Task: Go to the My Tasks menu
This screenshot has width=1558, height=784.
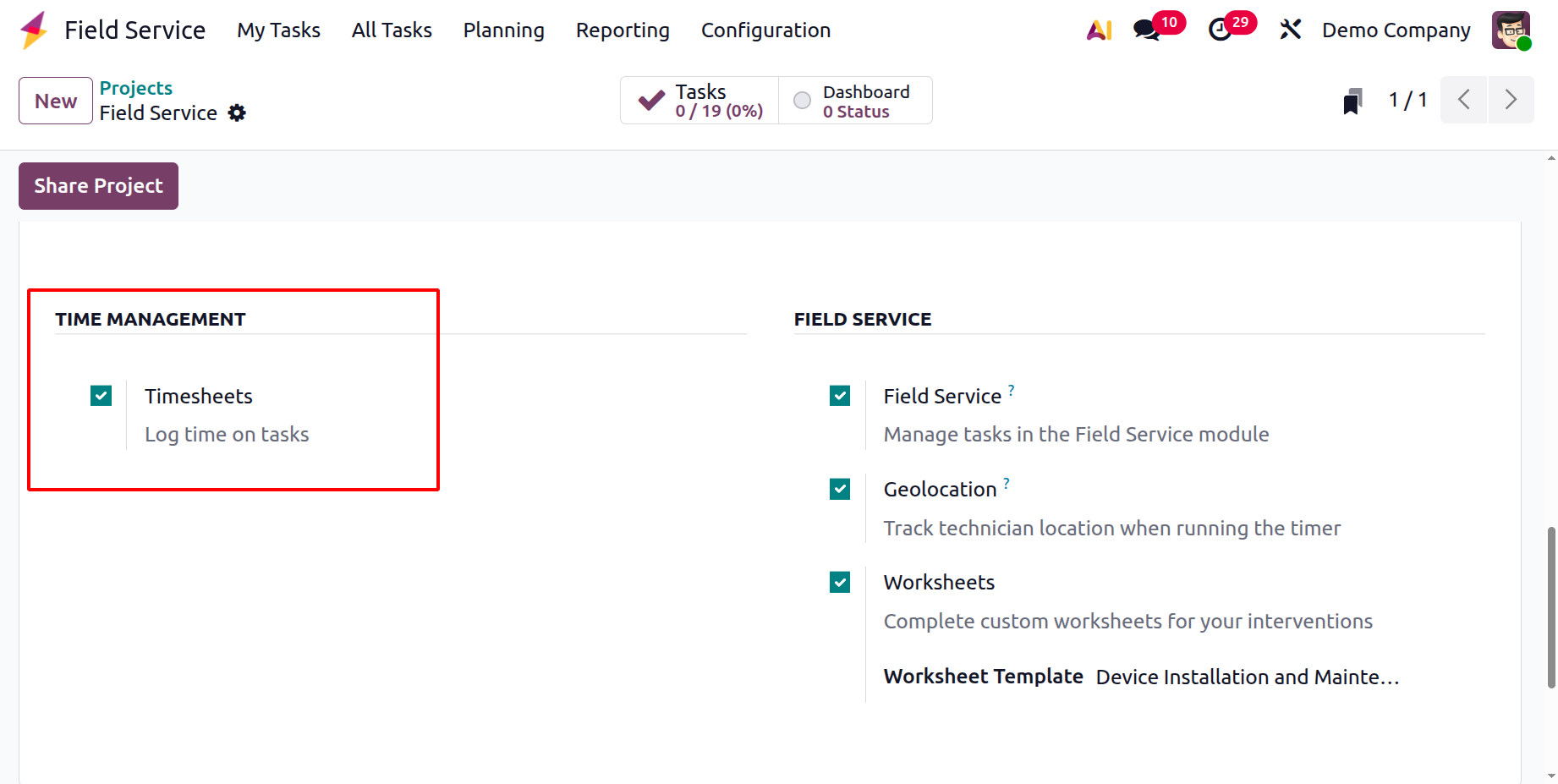Action: (278, 30)
